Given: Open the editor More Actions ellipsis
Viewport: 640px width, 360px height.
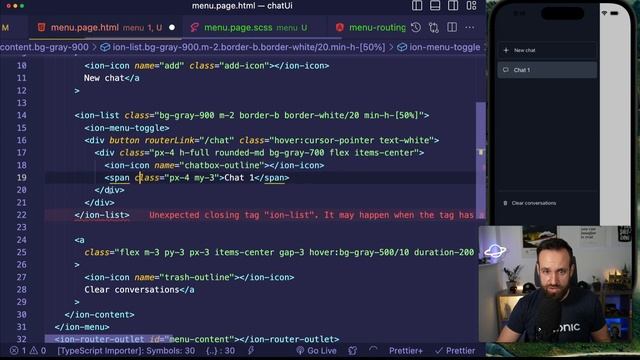Looking at the screenshot, I should point(470,27).
